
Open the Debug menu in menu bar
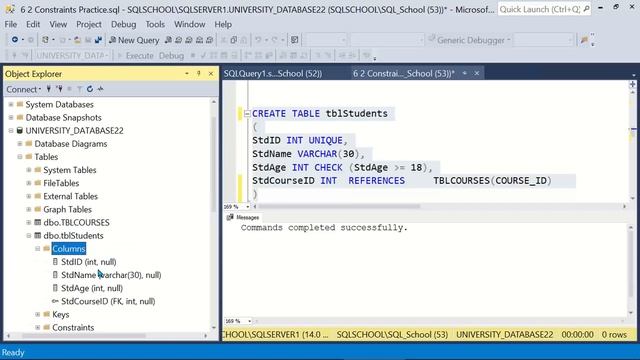(124, 24)
